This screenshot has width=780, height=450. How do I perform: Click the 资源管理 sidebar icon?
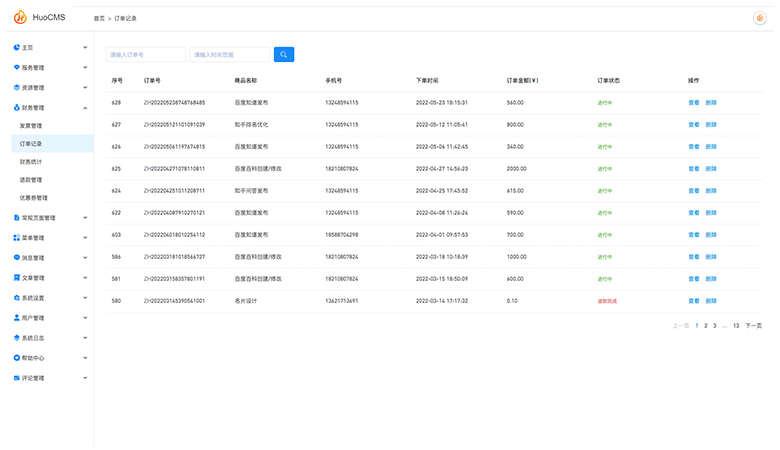point(16,88)
